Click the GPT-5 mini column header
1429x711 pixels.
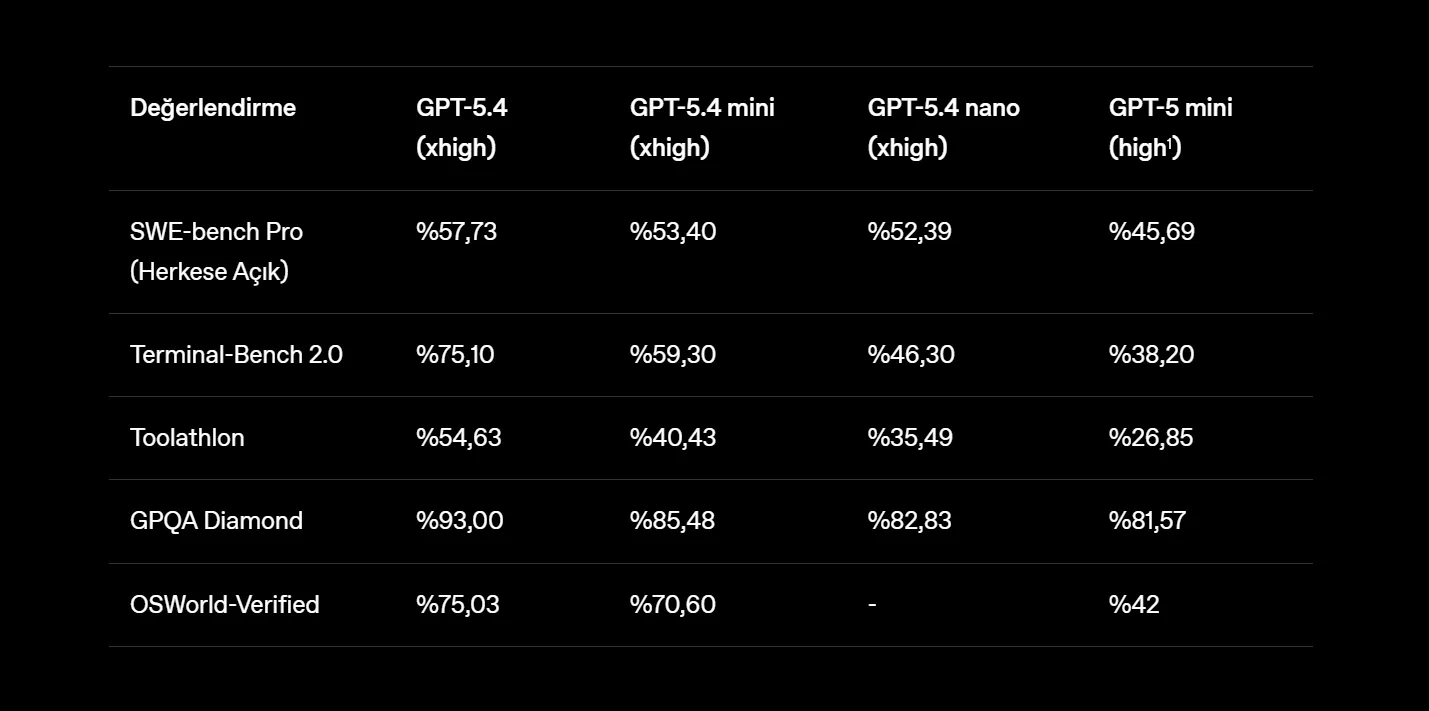pos(1170,127)
